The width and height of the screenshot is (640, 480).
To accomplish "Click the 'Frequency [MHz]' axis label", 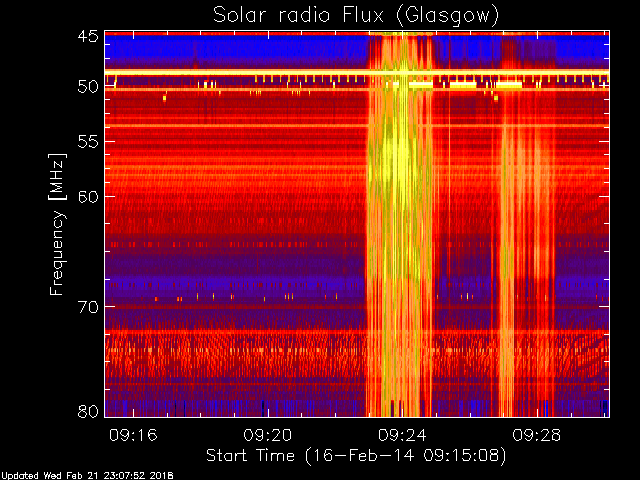I will pyautogui.click(x=58, y=224).
